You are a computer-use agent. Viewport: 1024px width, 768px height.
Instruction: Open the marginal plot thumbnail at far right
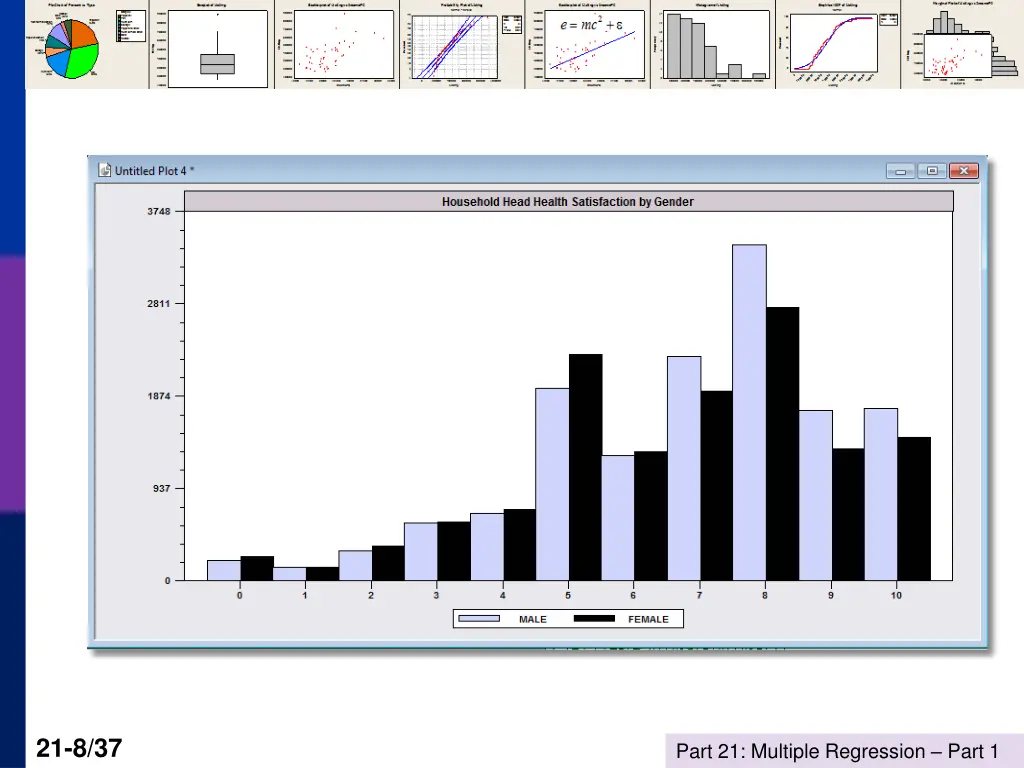963,44
